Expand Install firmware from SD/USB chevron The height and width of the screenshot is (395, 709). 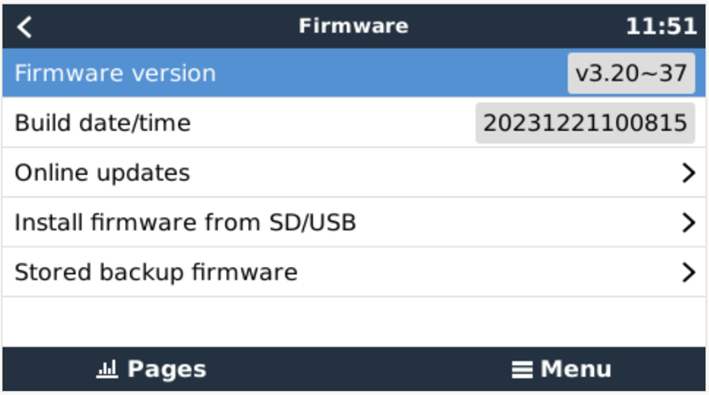tap(688, 222)
